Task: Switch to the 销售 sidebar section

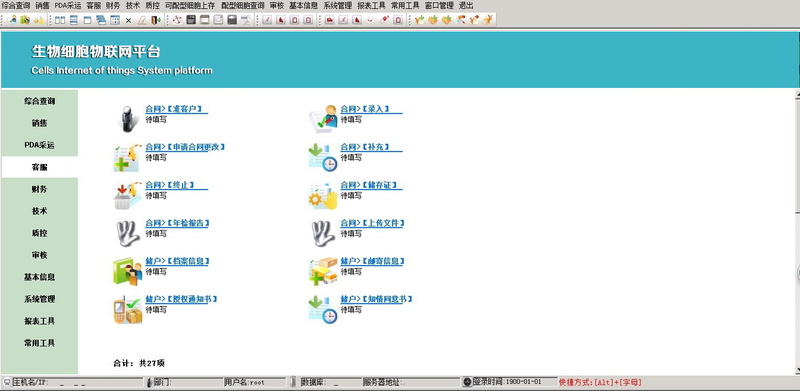Action: coord(39,123)
